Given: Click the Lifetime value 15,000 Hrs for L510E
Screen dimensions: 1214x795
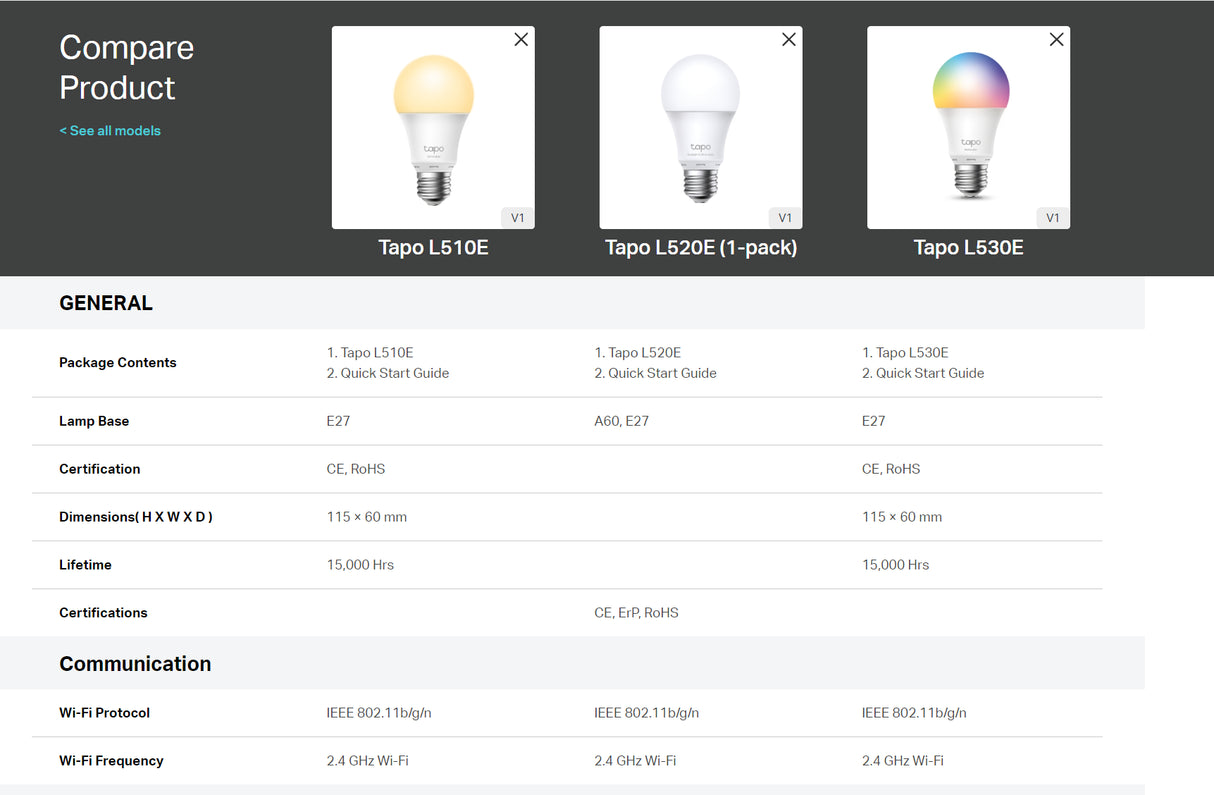Looking at the screenshot, I should tap(360, 564).
